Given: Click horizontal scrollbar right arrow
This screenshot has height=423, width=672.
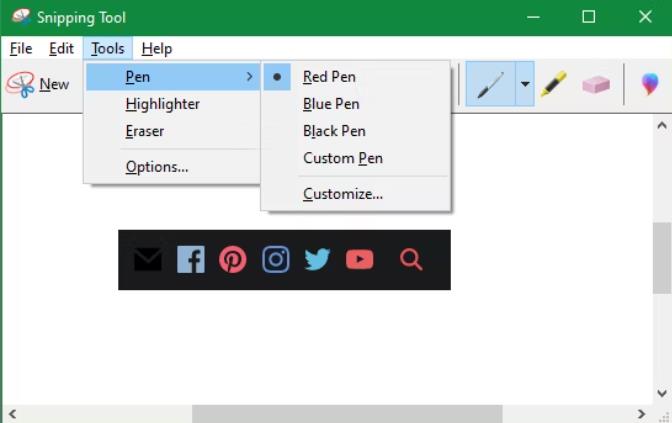Looking at the screenshot, I should tap(642, 414).
